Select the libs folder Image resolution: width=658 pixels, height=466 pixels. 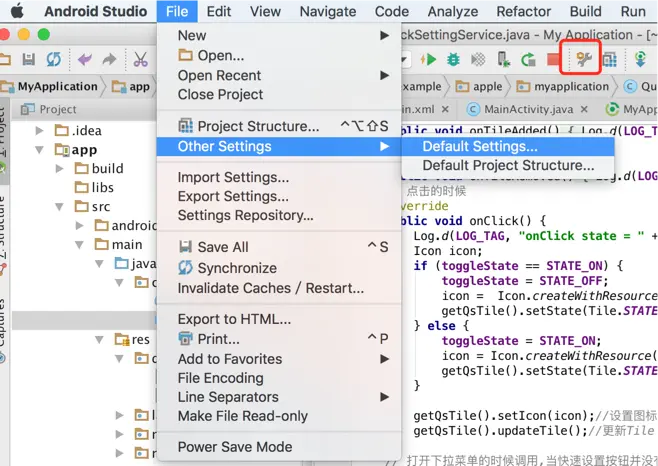[94, 187]
